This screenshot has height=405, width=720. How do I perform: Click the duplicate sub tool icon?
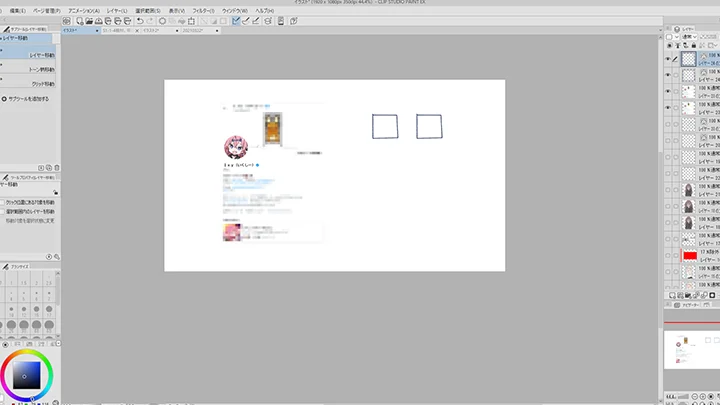pyautogui.click(x=49, y=168)
